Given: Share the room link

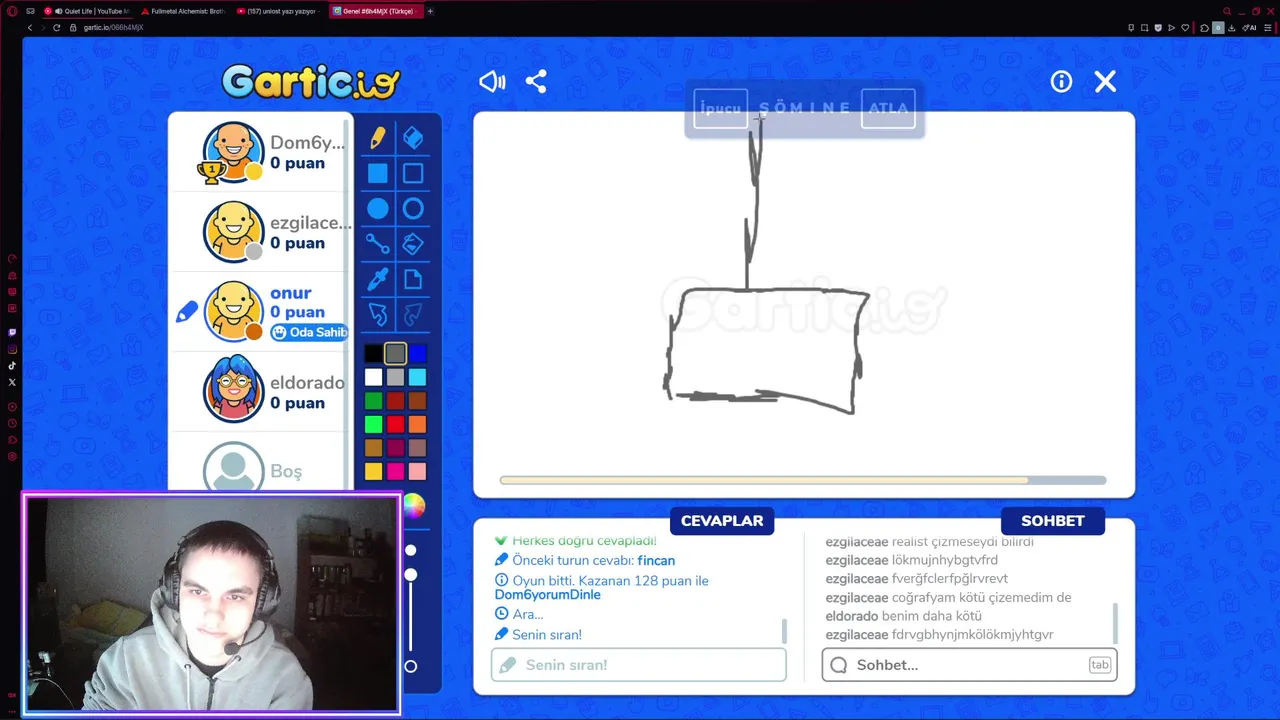Looking at the screenshot, I should pyautogui.click(x=536, y=82).
